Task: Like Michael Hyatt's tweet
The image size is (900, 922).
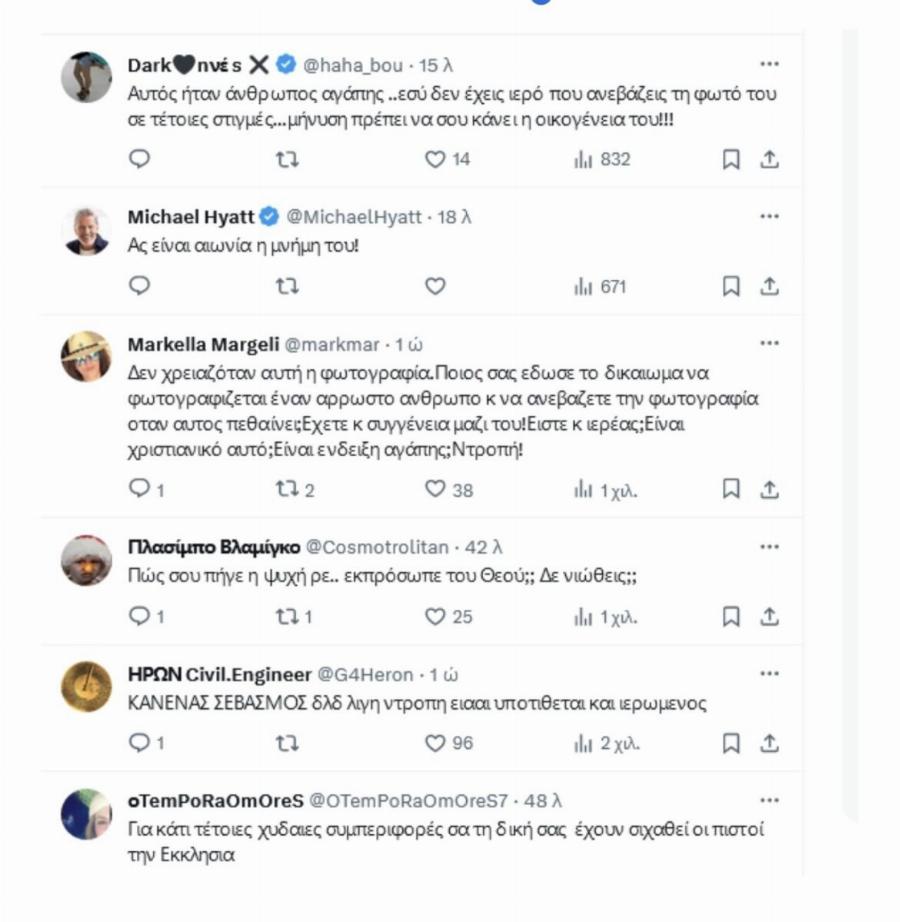Action: pos(435,287)
